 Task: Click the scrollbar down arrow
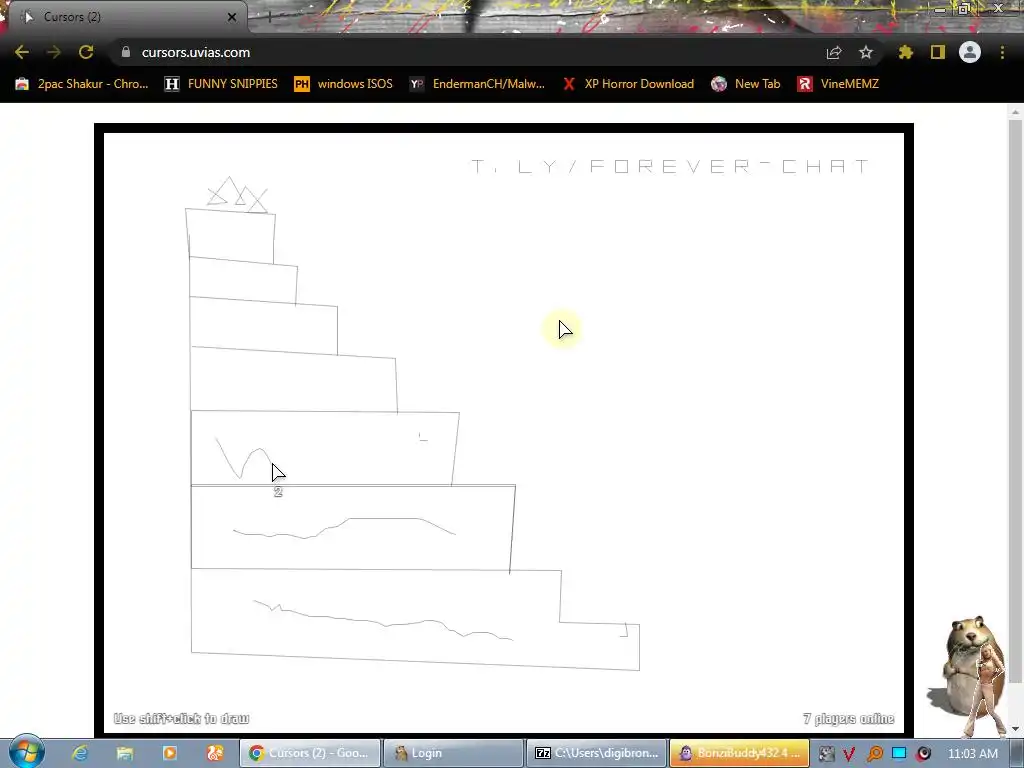1015,729
